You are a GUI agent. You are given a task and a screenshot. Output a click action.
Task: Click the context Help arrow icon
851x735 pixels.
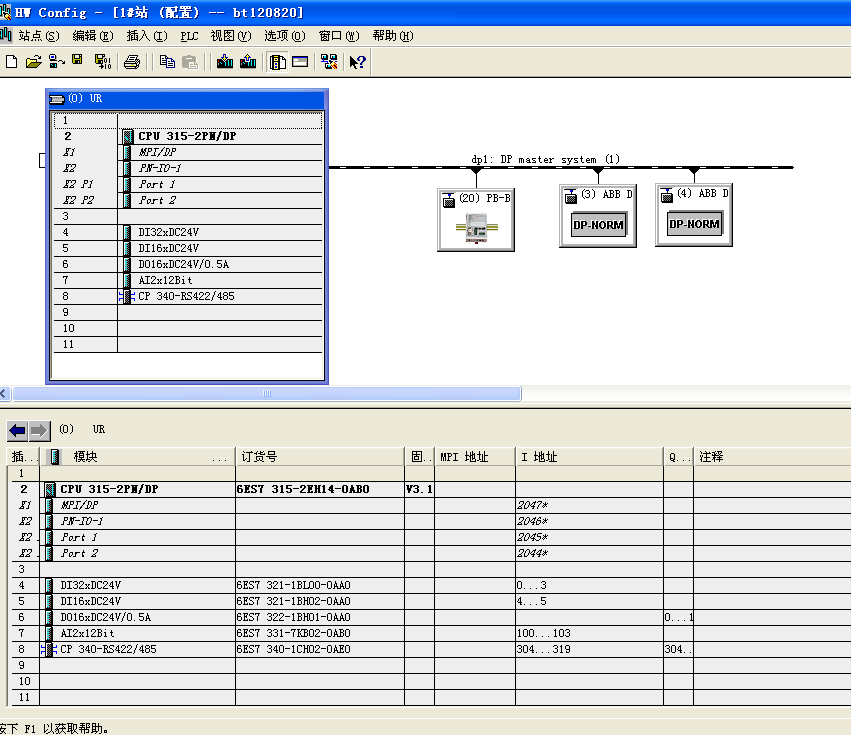358,62
